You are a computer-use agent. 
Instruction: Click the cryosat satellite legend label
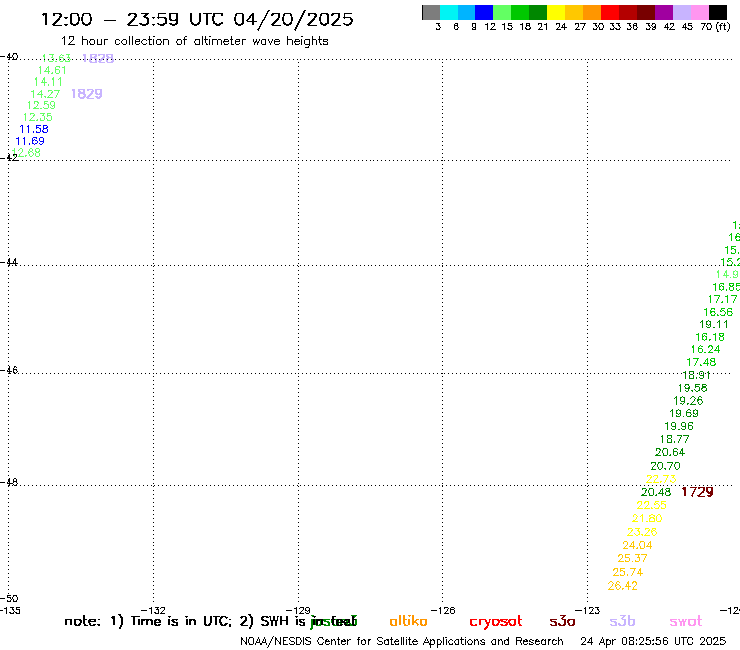pos(496,622)
